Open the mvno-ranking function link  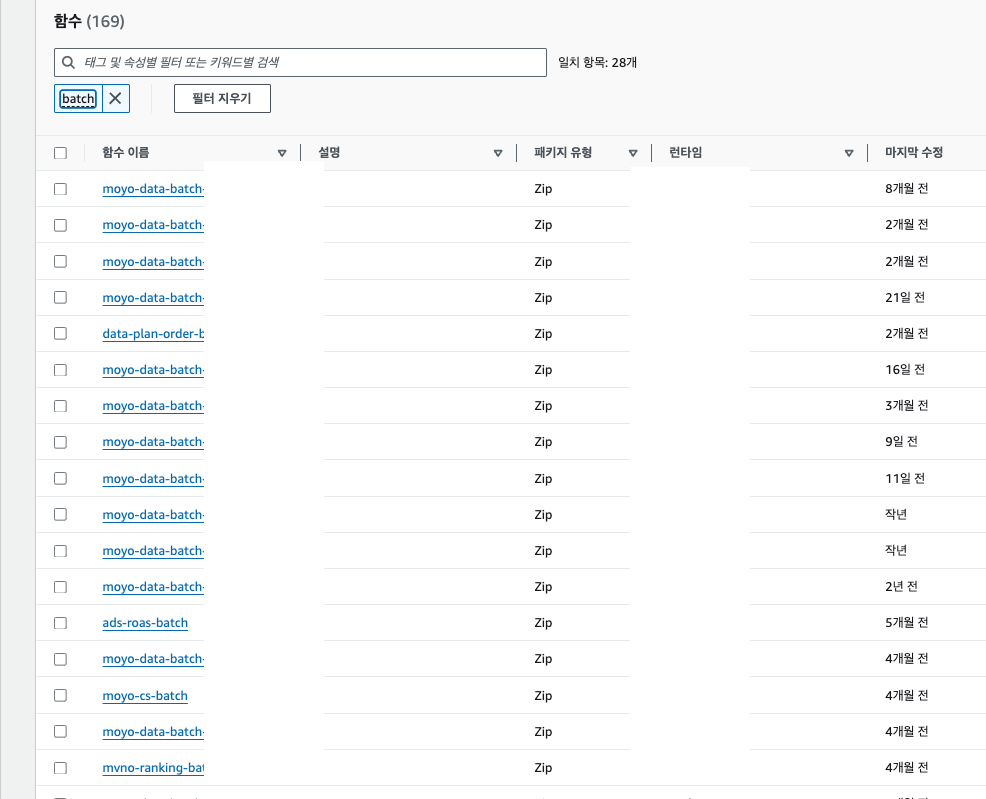click(153, 768)
